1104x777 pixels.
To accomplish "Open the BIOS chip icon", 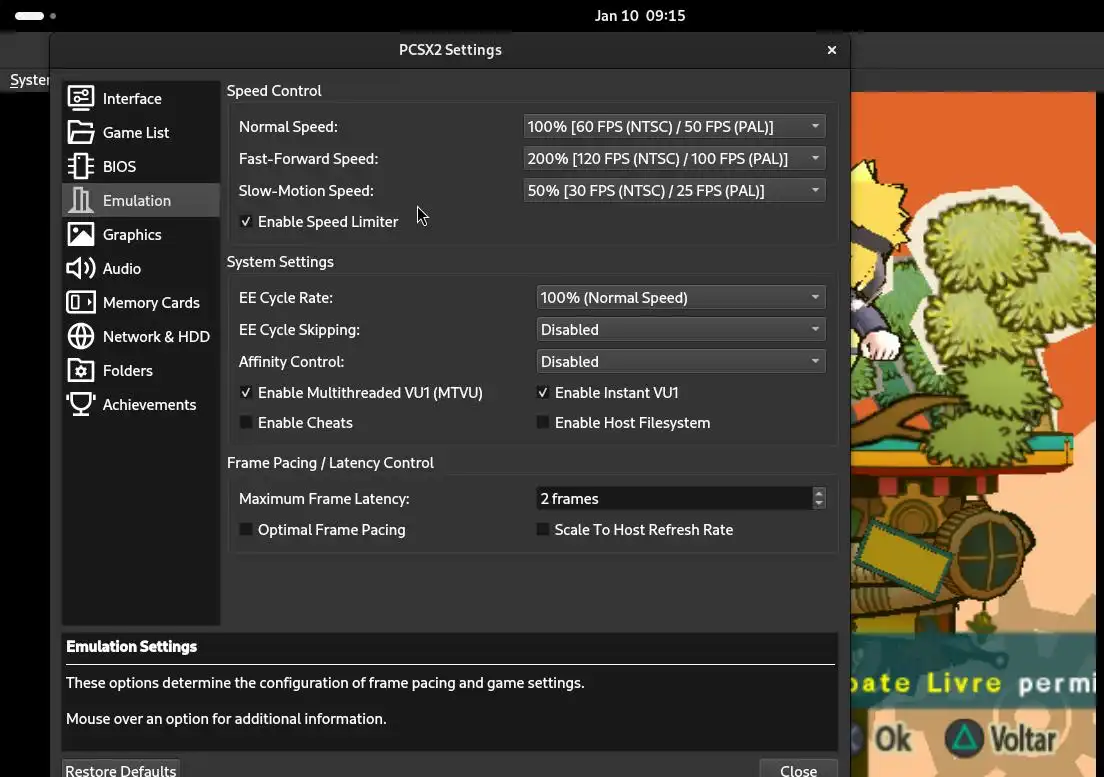I will coord(80,166).
